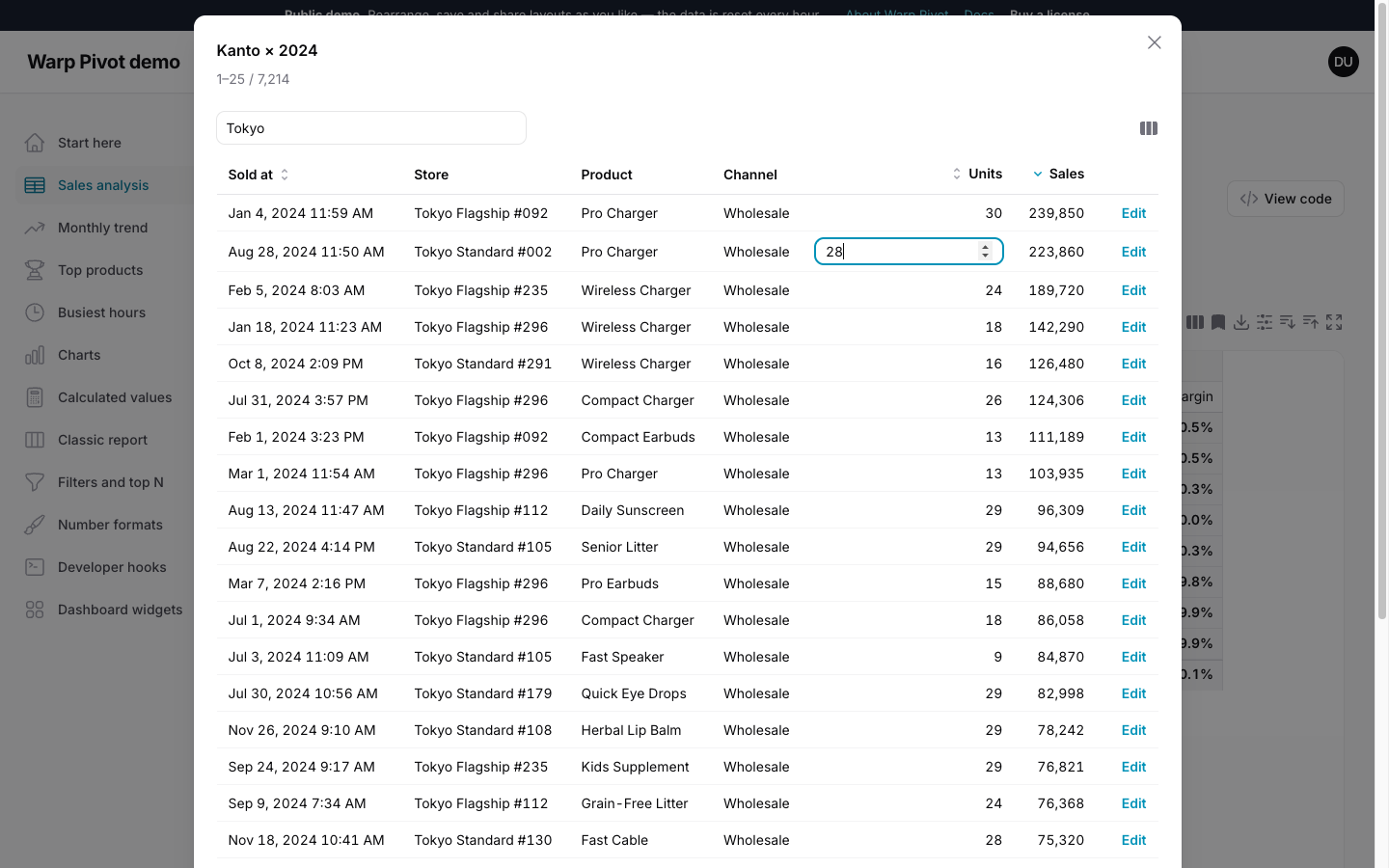Click the Tokyo Standard #179 store cell

point(483,693)
